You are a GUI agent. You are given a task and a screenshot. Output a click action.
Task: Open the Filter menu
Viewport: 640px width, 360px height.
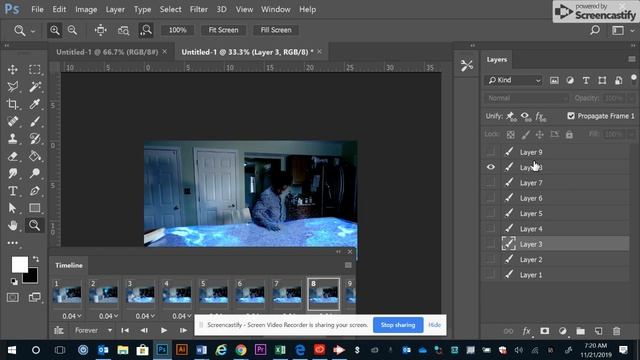click(199, 9)
